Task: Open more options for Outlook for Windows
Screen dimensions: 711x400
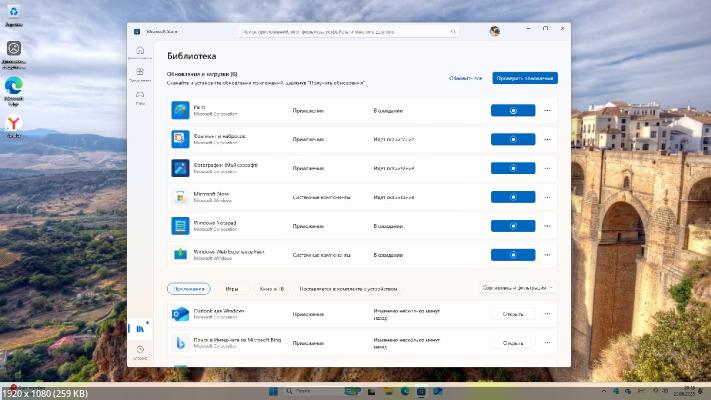Action: point(547,314)
